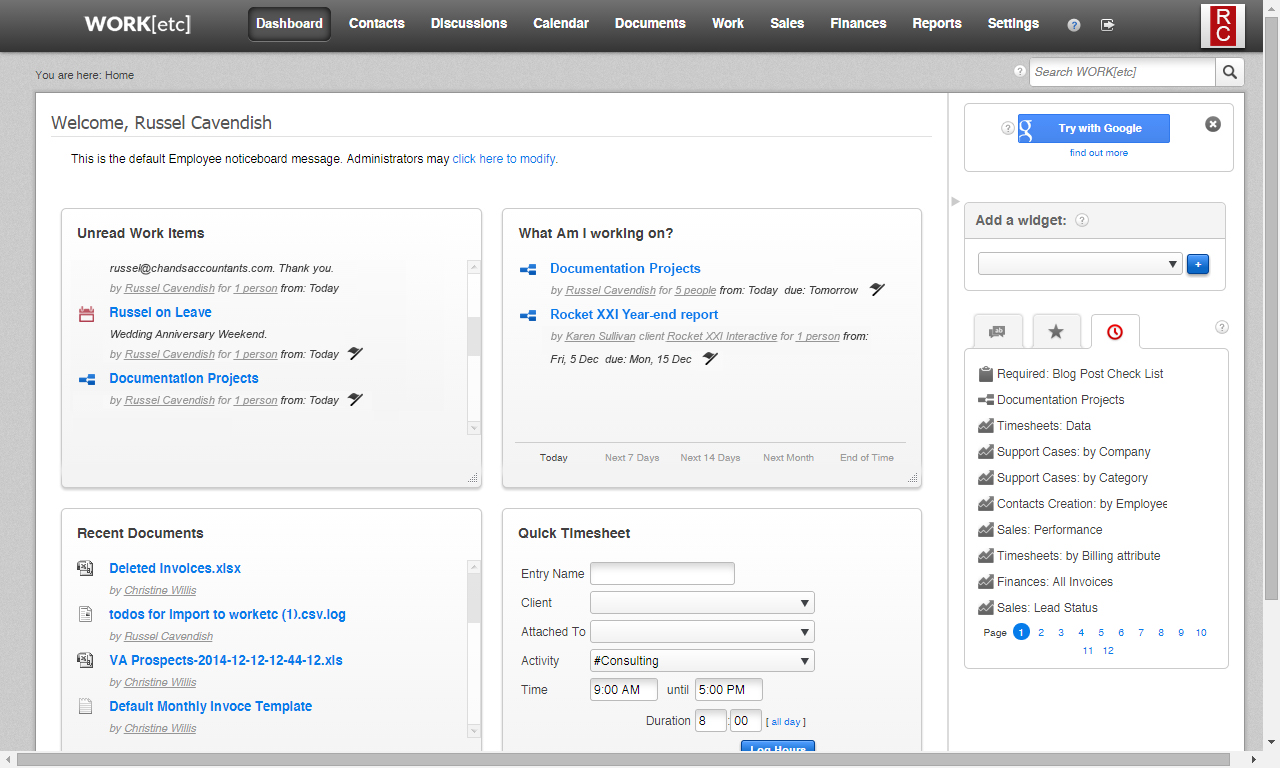Open the Deleted Invoices.xlsx document link
This screenshot has width=1280, height=768.
click(175, 569)
